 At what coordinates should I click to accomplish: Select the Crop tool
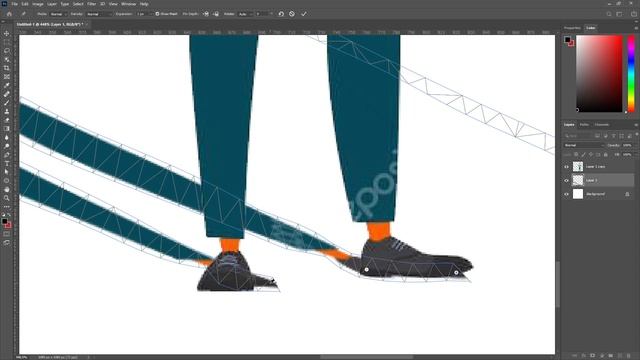[7, 68]
